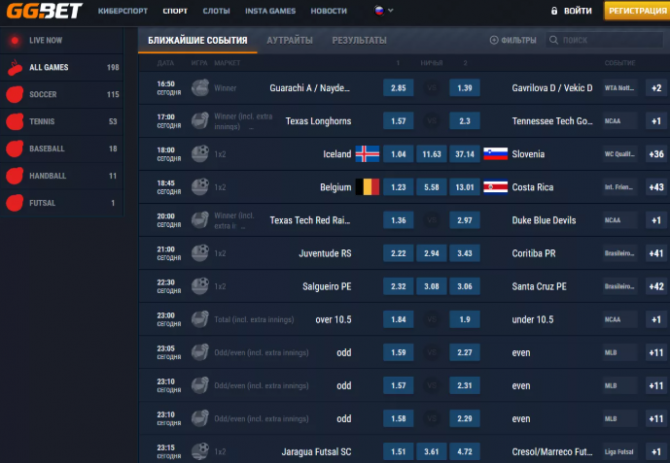Click the GG.BET logo
This screenshot has height=463, width=670.
pos(44,11)
